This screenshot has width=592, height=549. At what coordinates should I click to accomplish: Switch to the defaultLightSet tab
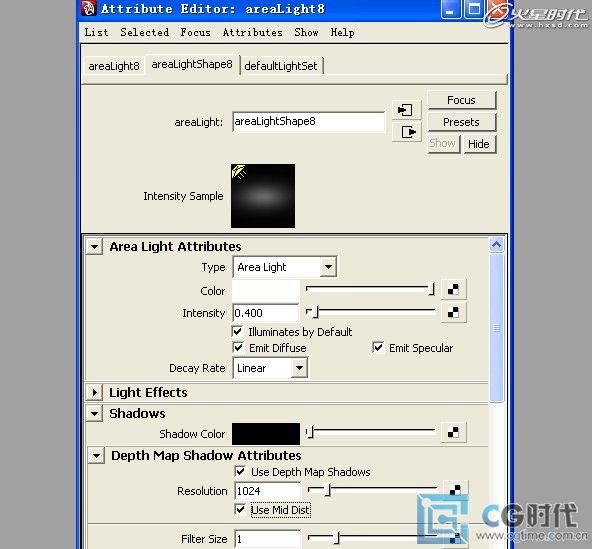(281, 66)
